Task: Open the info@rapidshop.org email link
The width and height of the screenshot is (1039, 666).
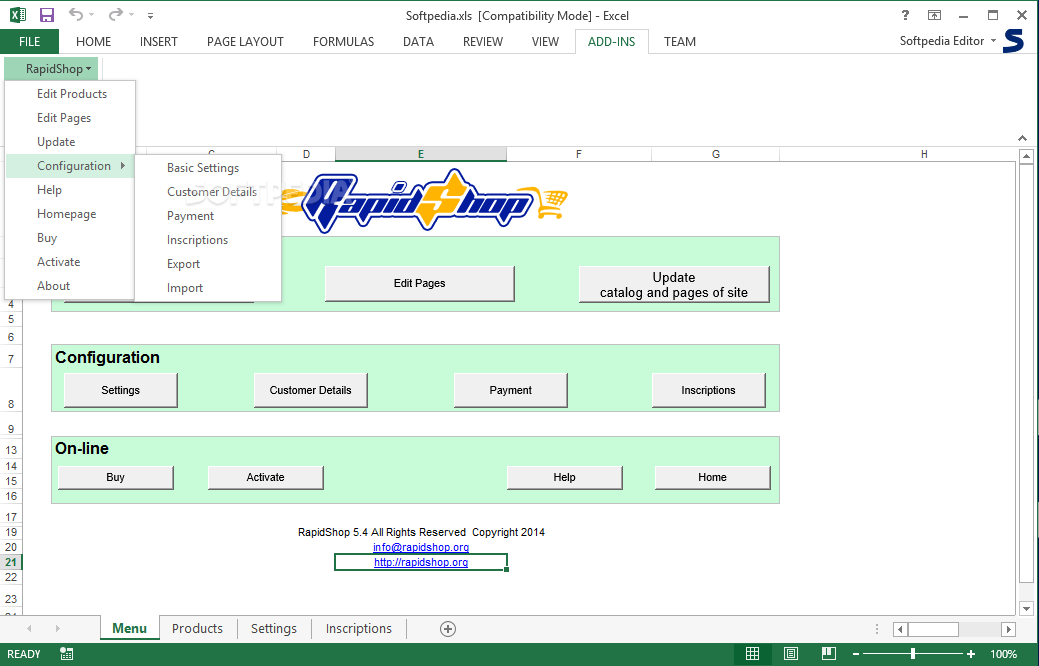Action: (x=421, y=547)
